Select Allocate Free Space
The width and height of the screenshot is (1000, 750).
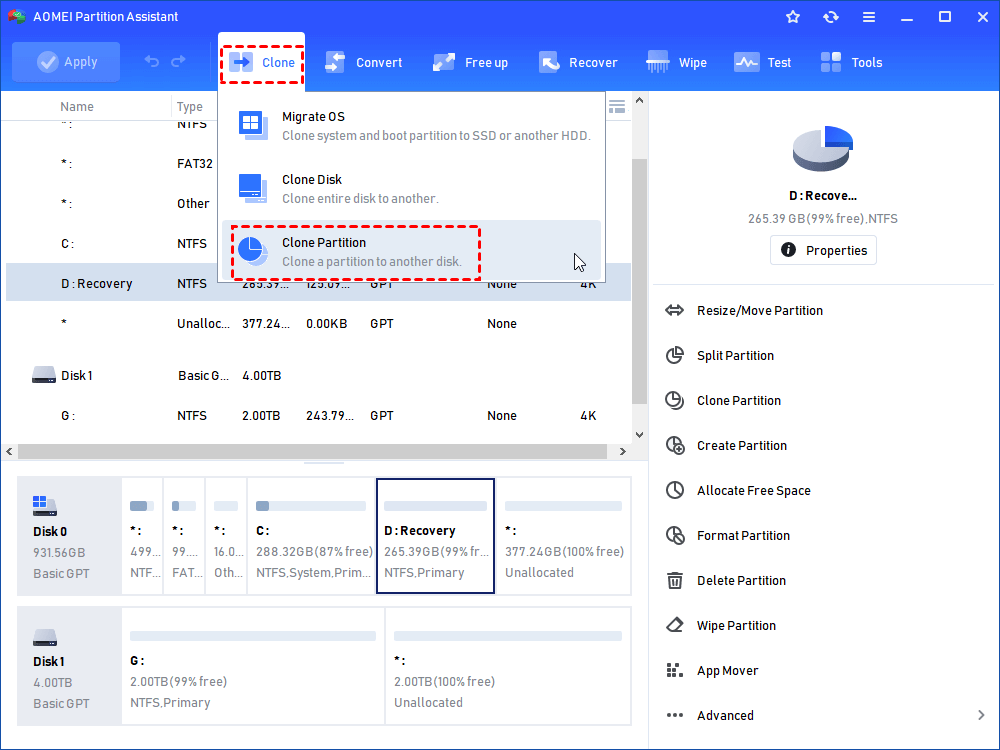[753, 490]
